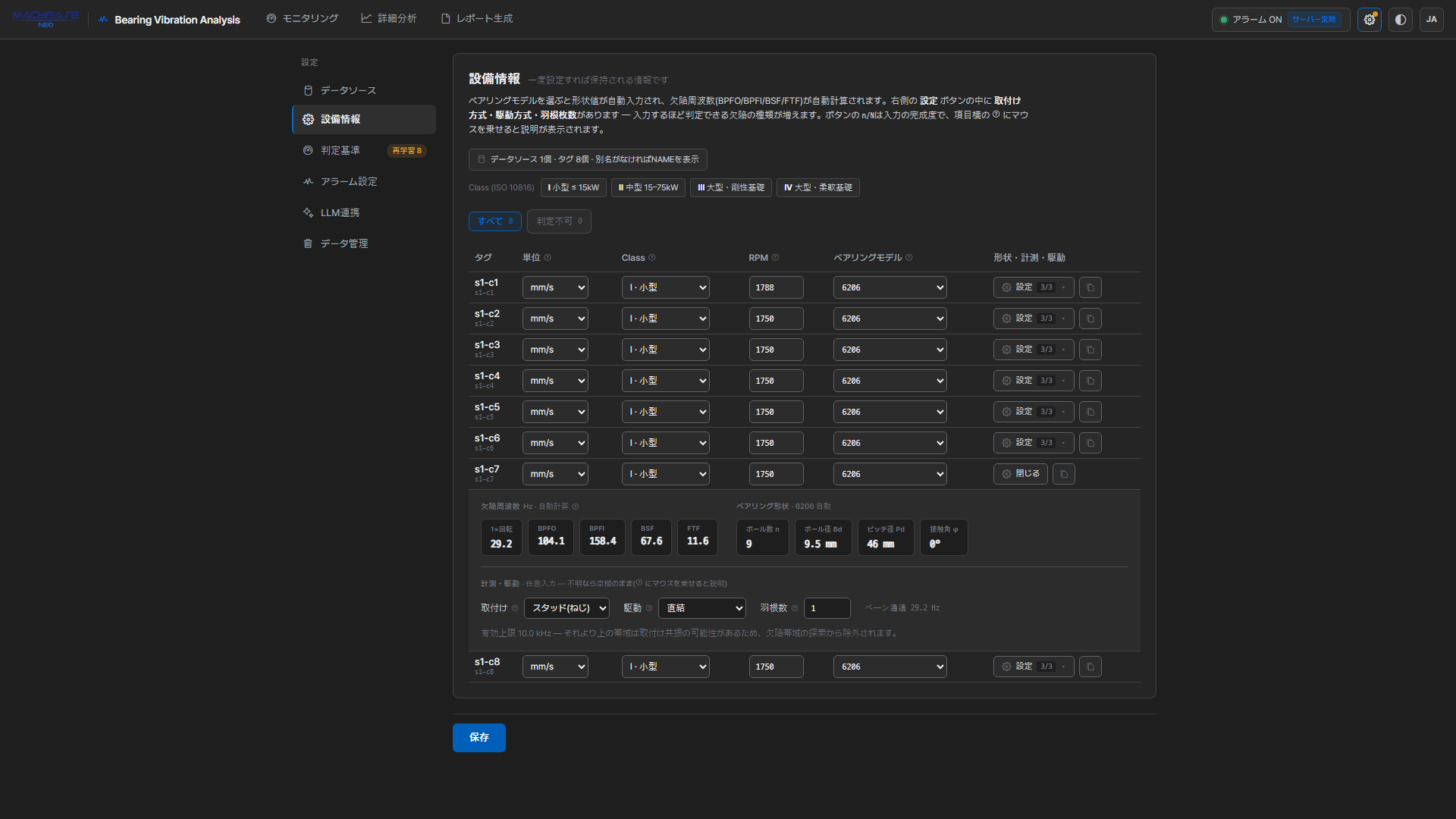Copy settings icon for row s1-c8
Image resolution: width=1456 pixels, height=819 pixels.
point(1090,667)
